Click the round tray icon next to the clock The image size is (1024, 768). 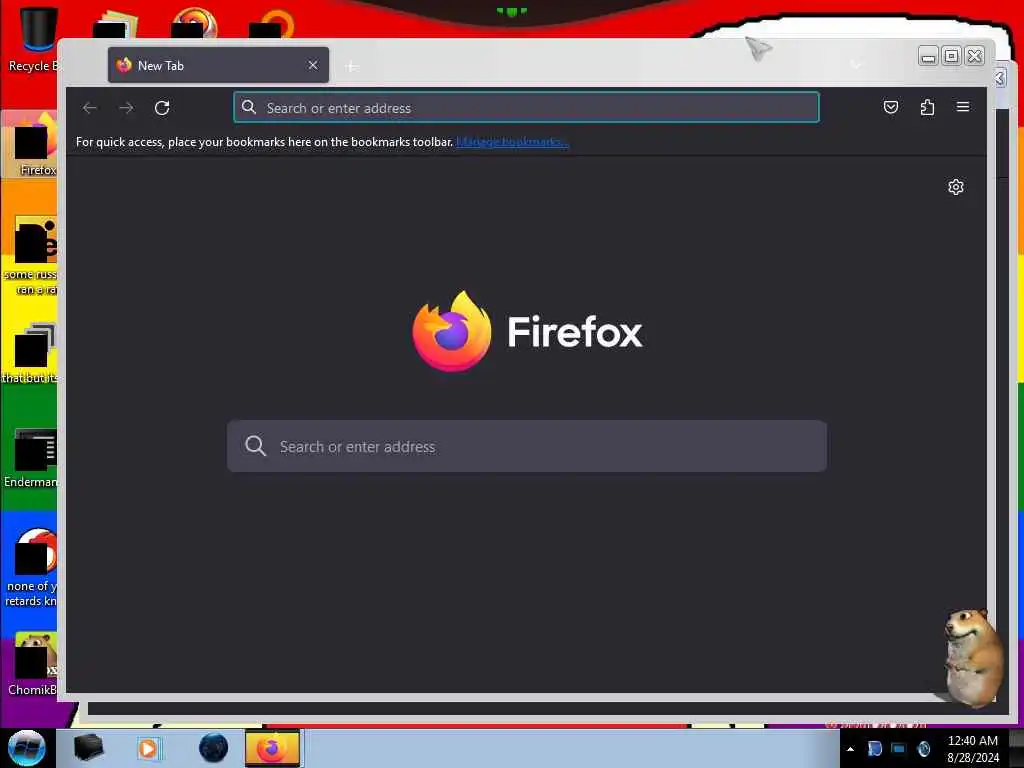click(x=923, y=749)
